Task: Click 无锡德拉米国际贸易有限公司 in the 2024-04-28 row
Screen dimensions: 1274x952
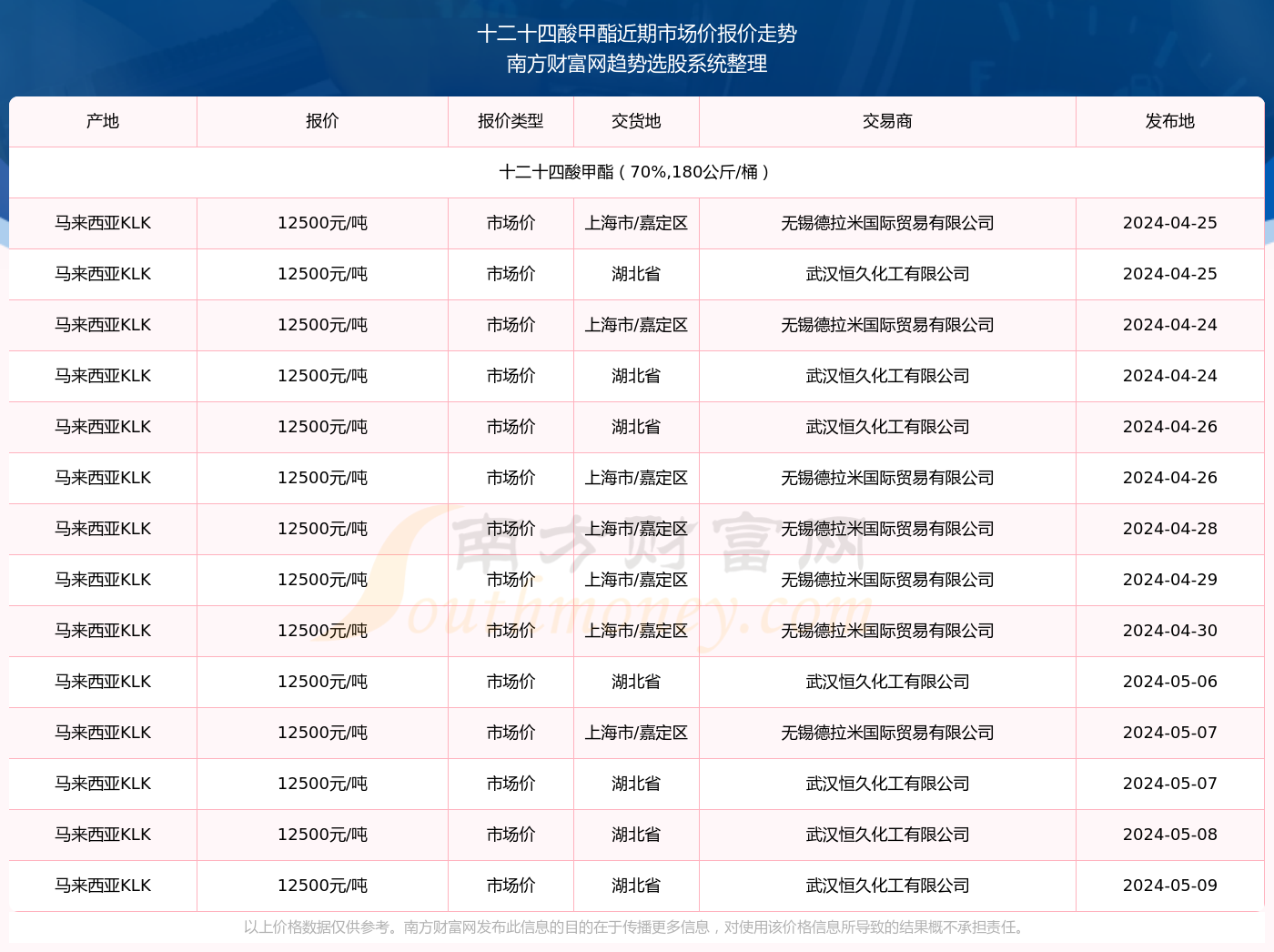Action: 887,529
